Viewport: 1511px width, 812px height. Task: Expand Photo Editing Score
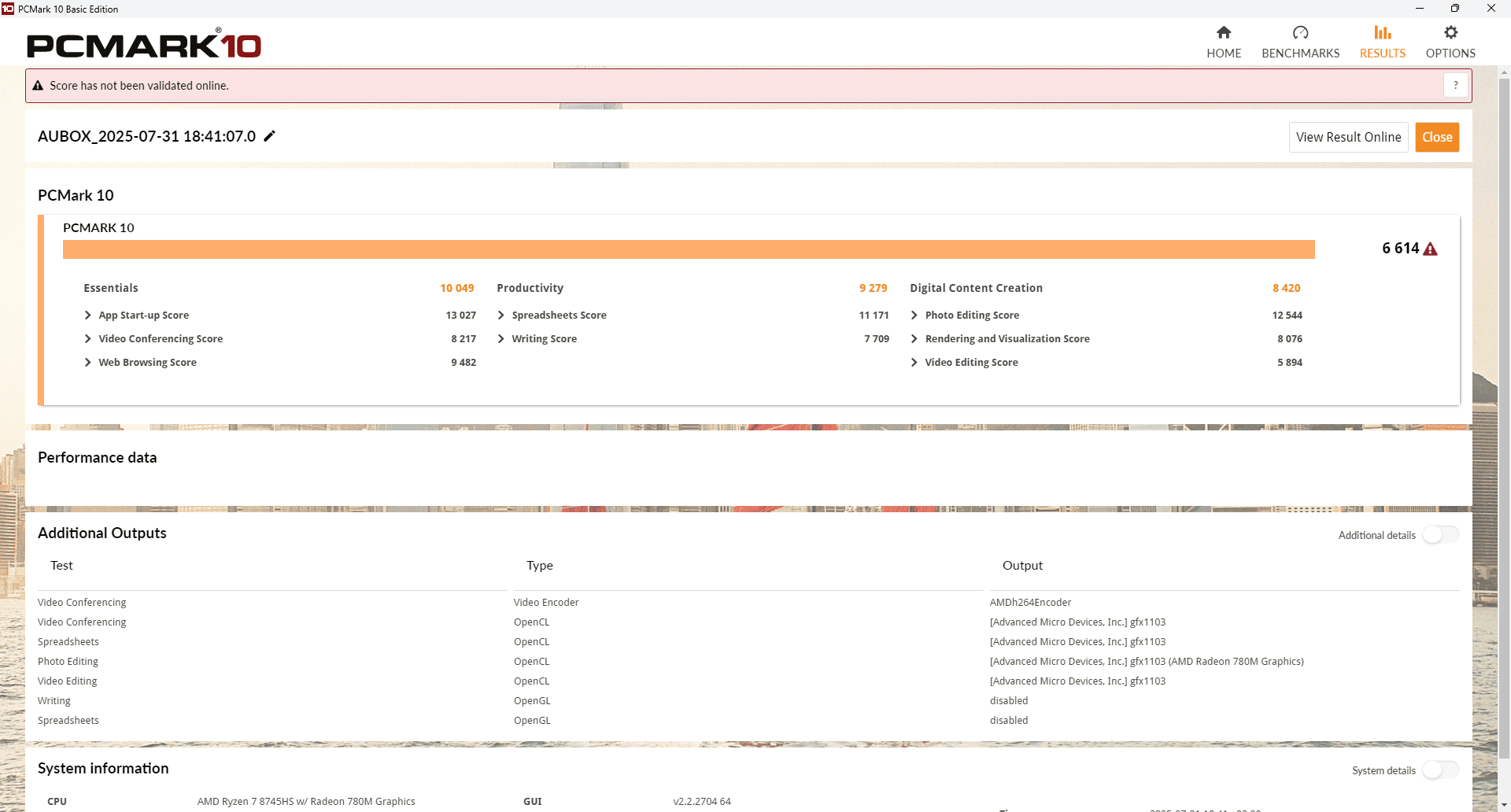(914, 315)
